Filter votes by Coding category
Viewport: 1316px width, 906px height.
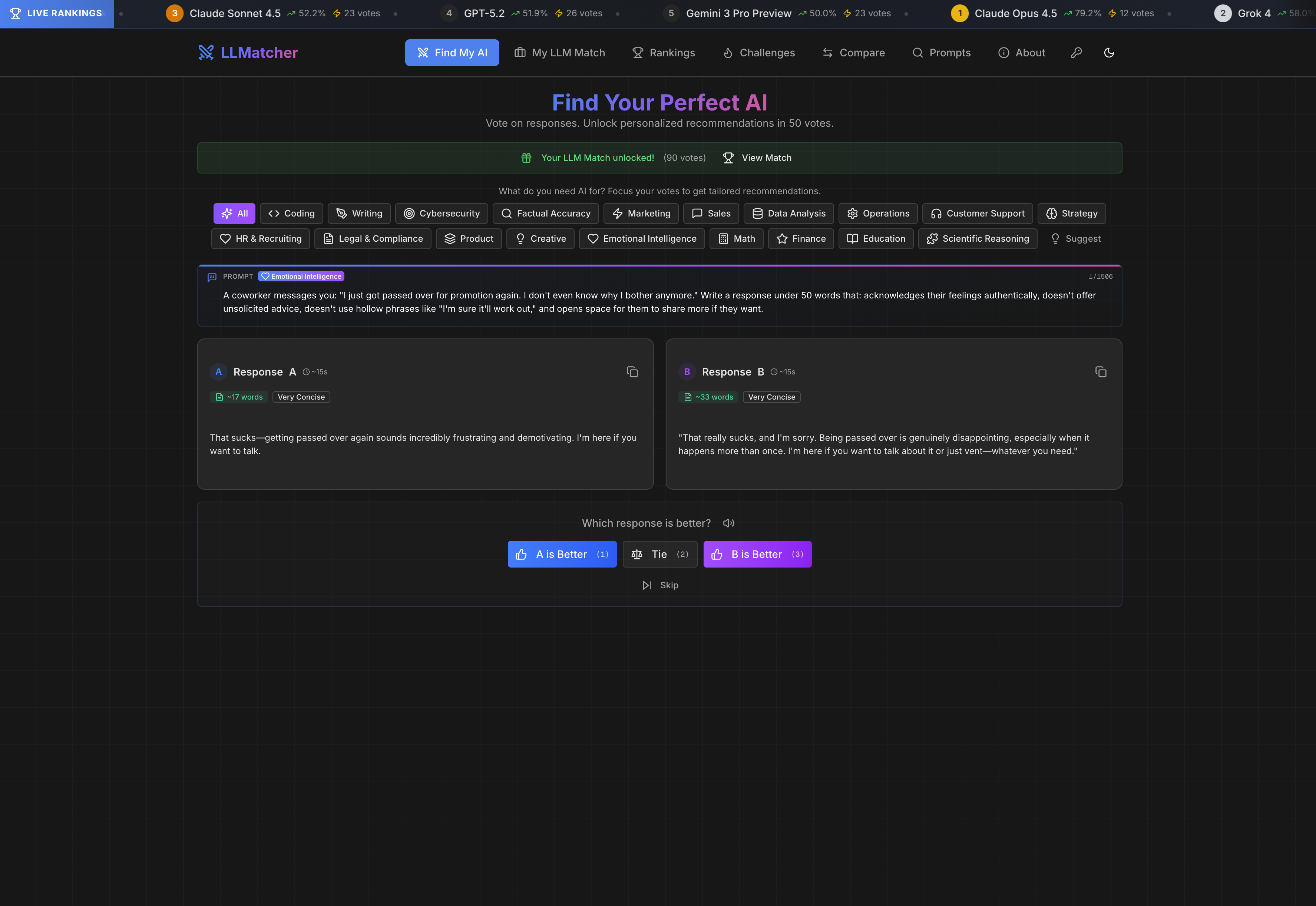(291, 214)
